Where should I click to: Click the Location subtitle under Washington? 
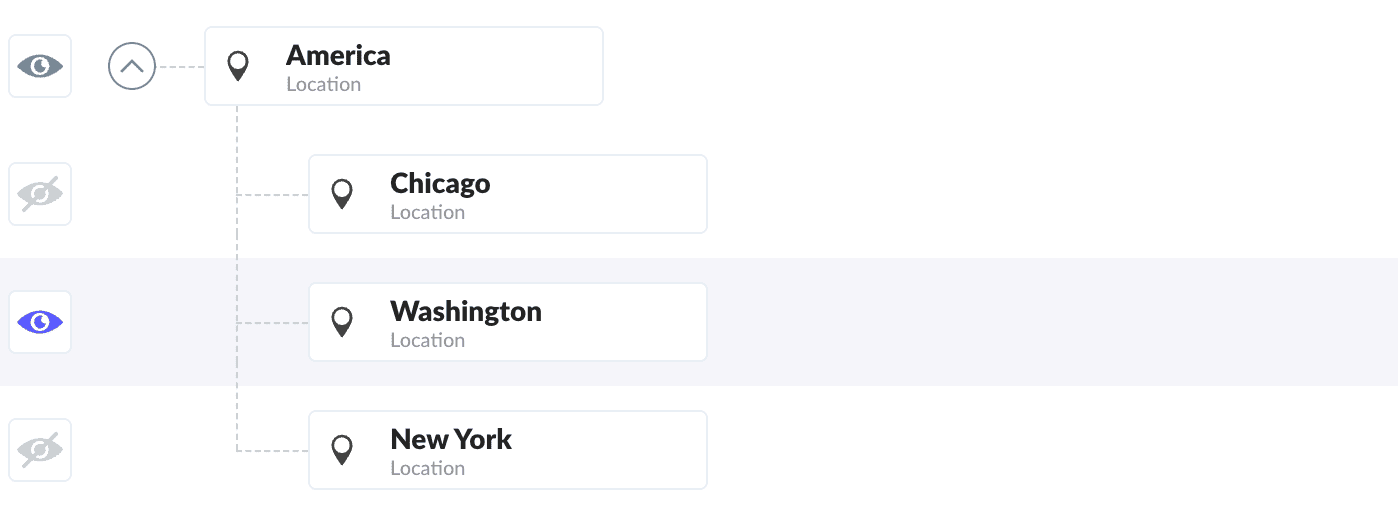click(x=427, y=340)
